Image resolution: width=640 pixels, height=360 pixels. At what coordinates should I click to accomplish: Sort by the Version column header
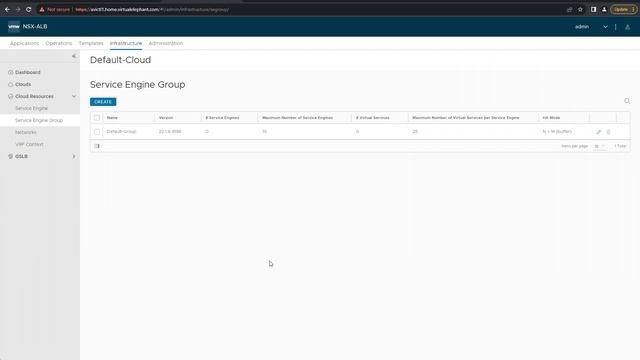coord(166,118)
